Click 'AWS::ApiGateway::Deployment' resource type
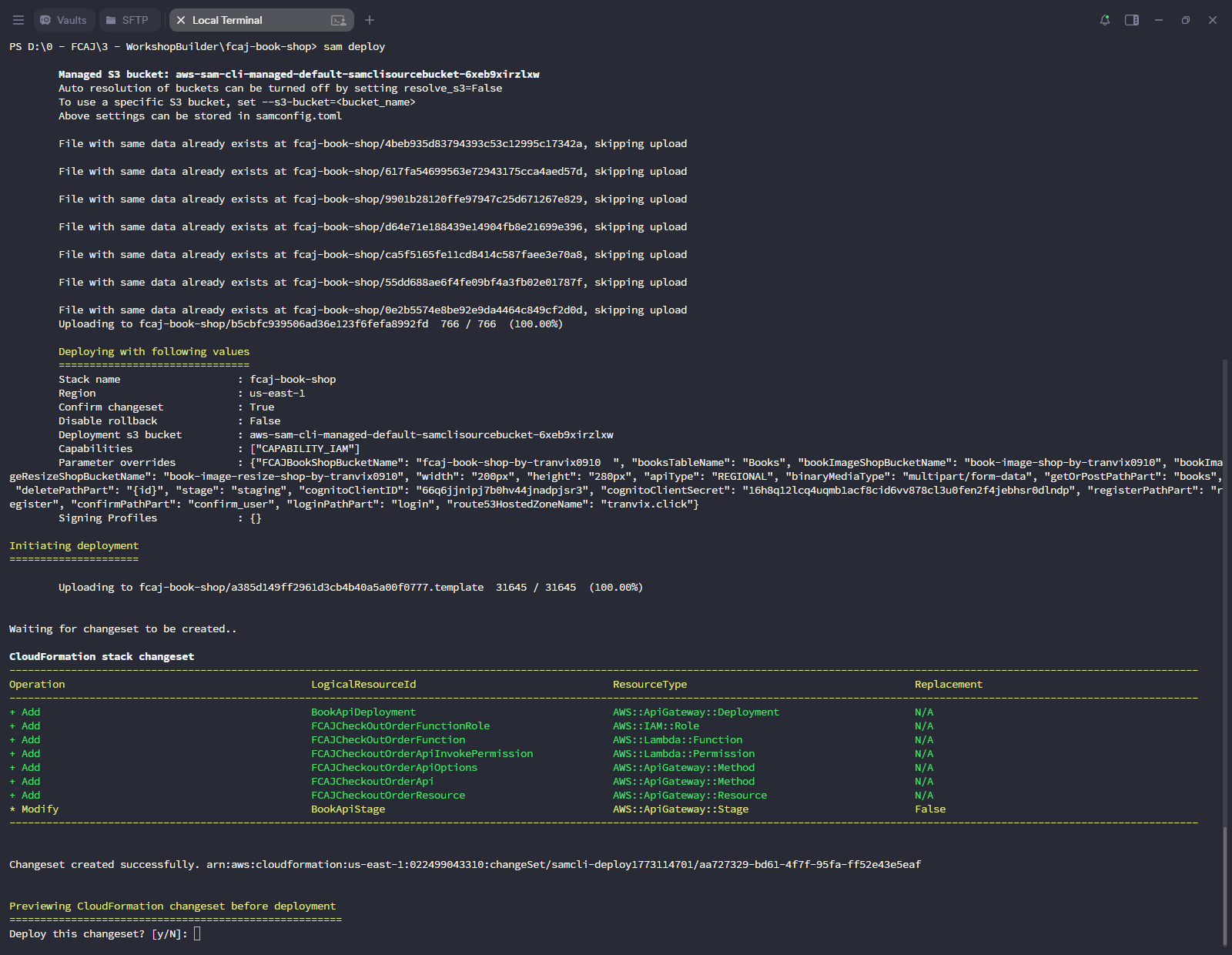Viewport: 1232px width, 955px height. click(x=696, y=712)
